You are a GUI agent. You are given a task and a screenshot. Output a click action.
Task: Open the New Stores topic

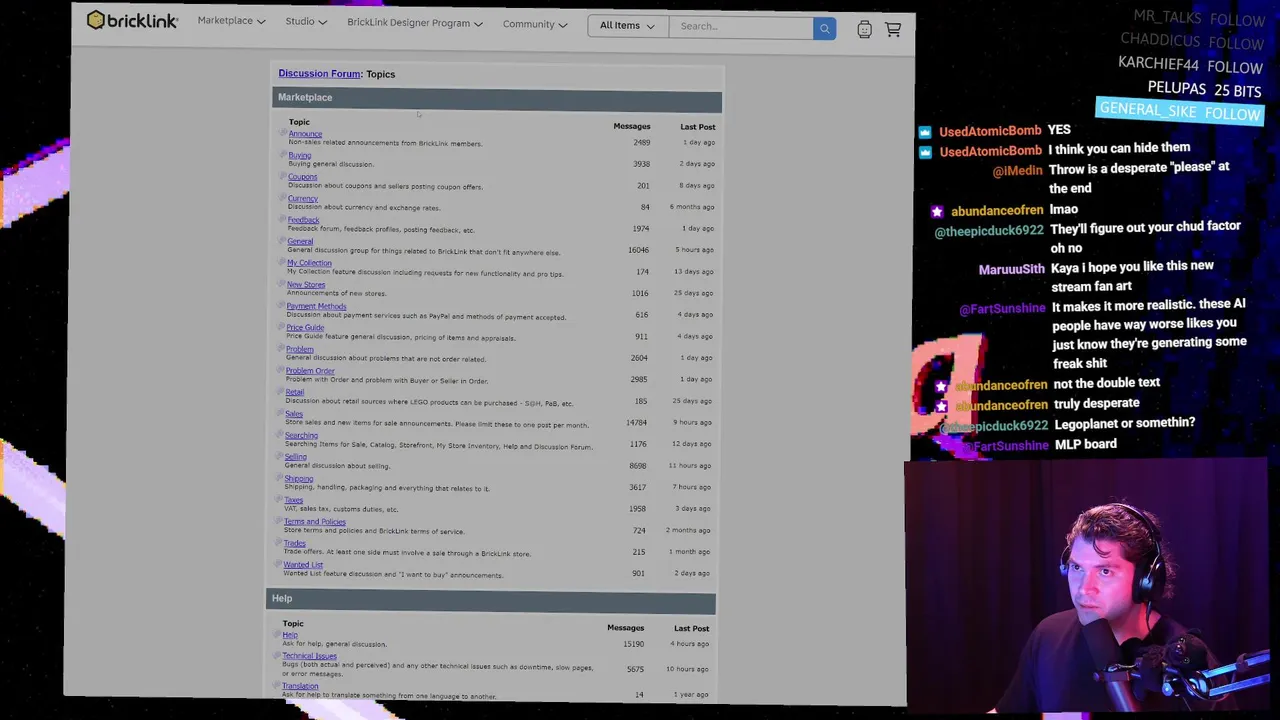[306, 285]
